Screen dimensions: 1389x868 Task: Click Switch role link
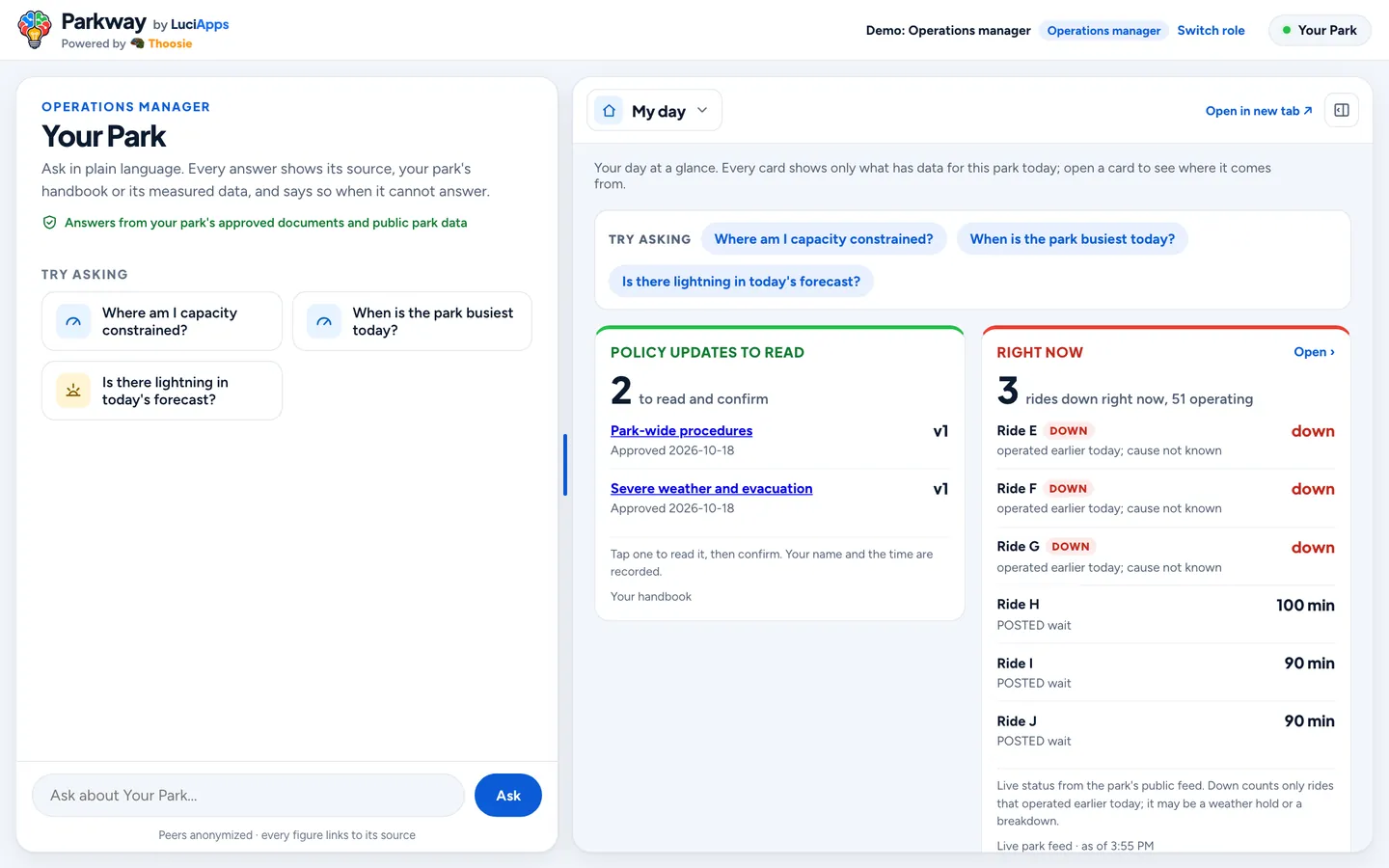click(x=1211, y=30)
